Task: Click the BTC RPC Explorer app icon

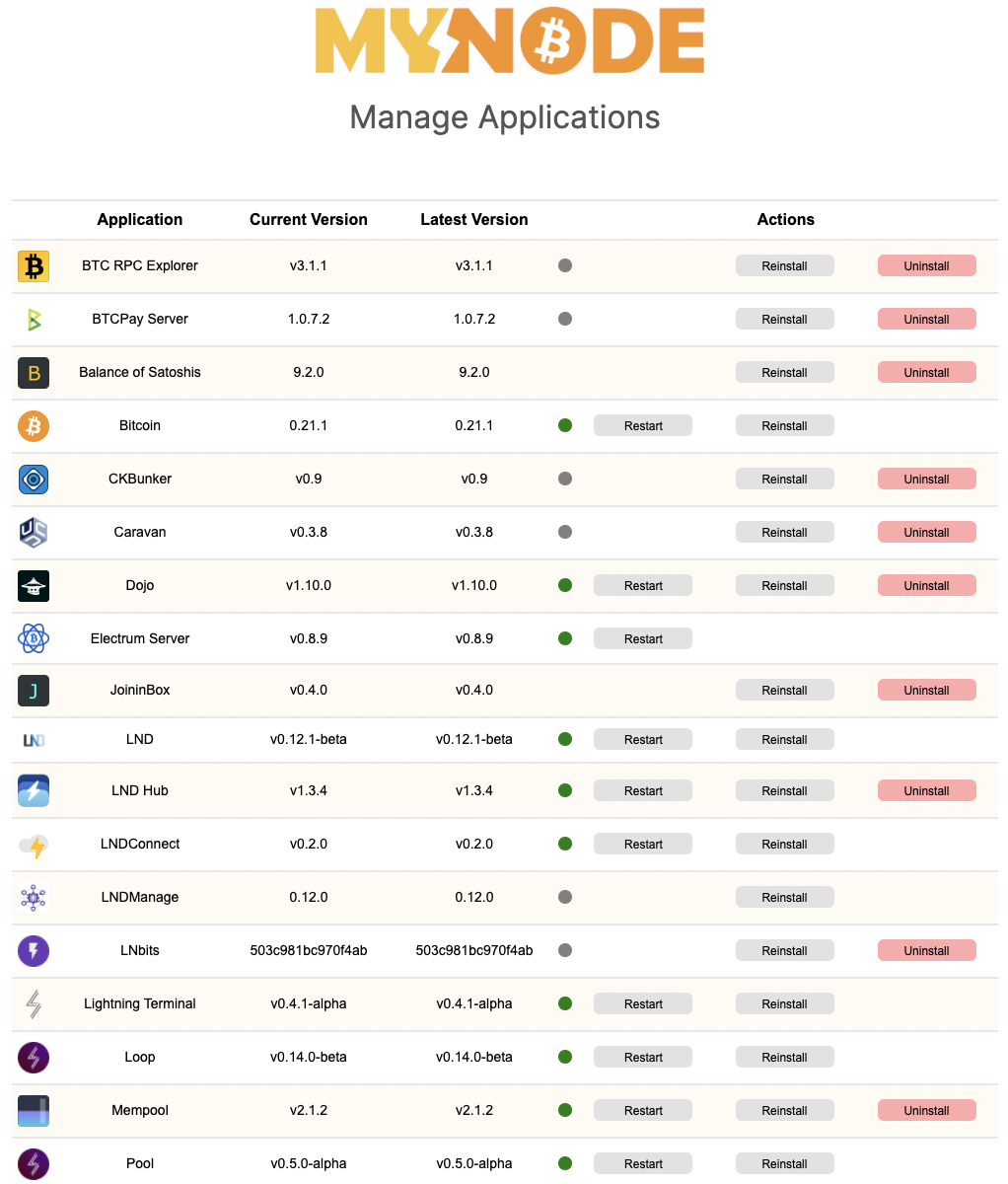Action: click(34, 266)
